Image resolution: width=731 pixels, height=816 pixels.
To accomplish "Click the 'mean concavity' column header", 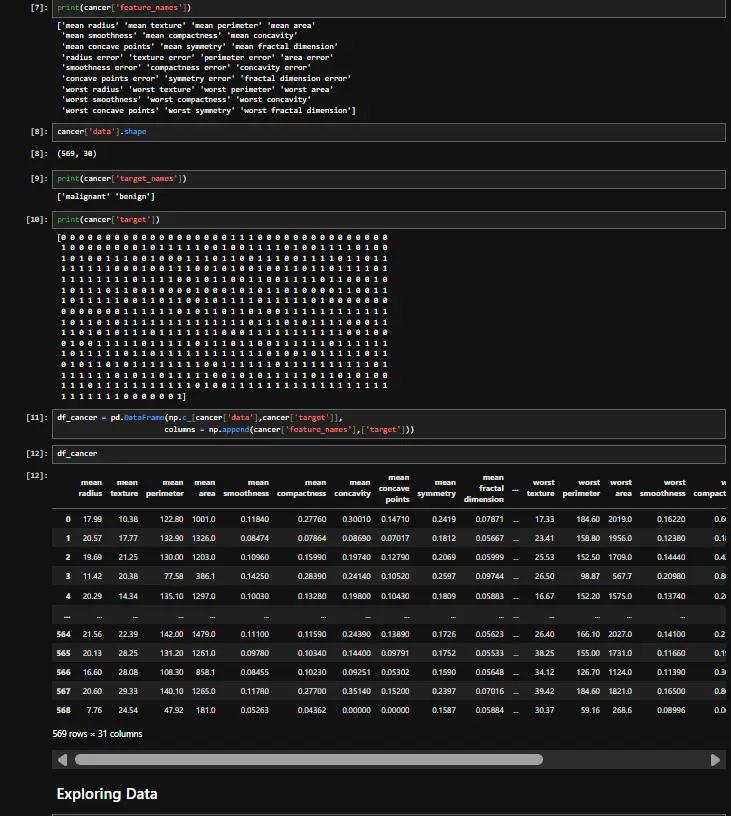I will click(352, 488).
